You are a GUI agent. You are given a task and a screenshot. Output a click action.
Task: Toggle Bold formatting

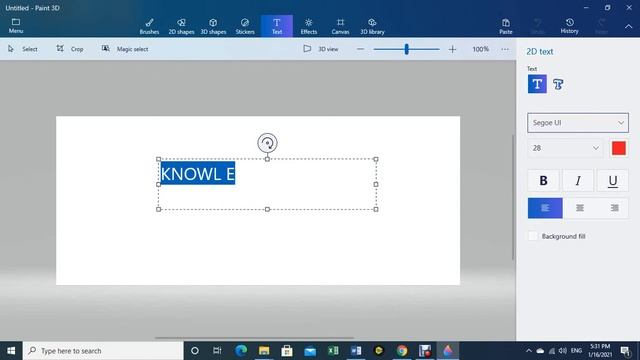point(543,180)
